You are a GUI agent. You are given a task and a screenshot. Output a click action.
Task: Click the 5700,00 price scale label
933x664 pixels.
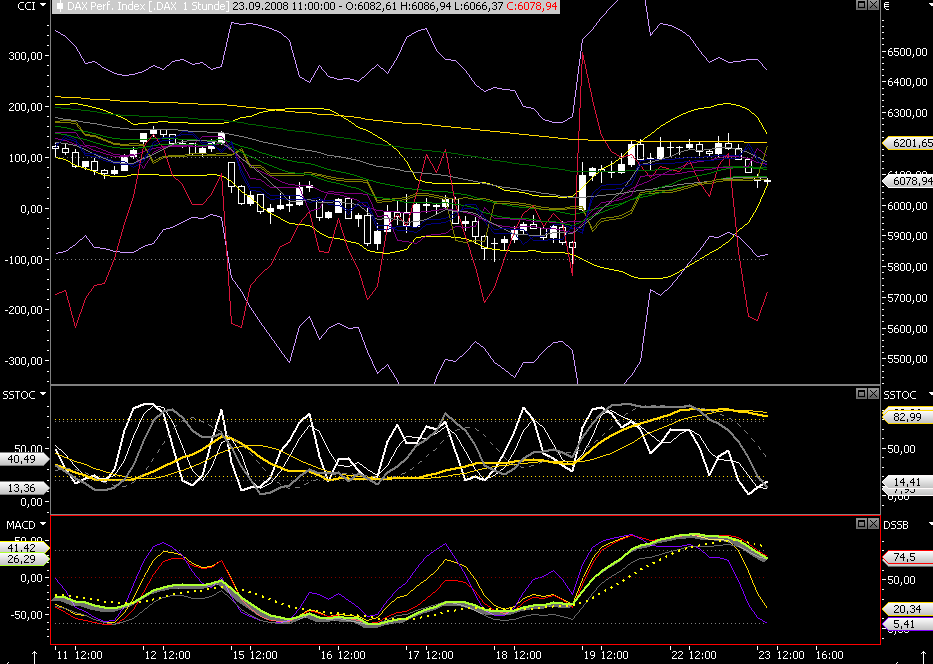click(907, 298)
